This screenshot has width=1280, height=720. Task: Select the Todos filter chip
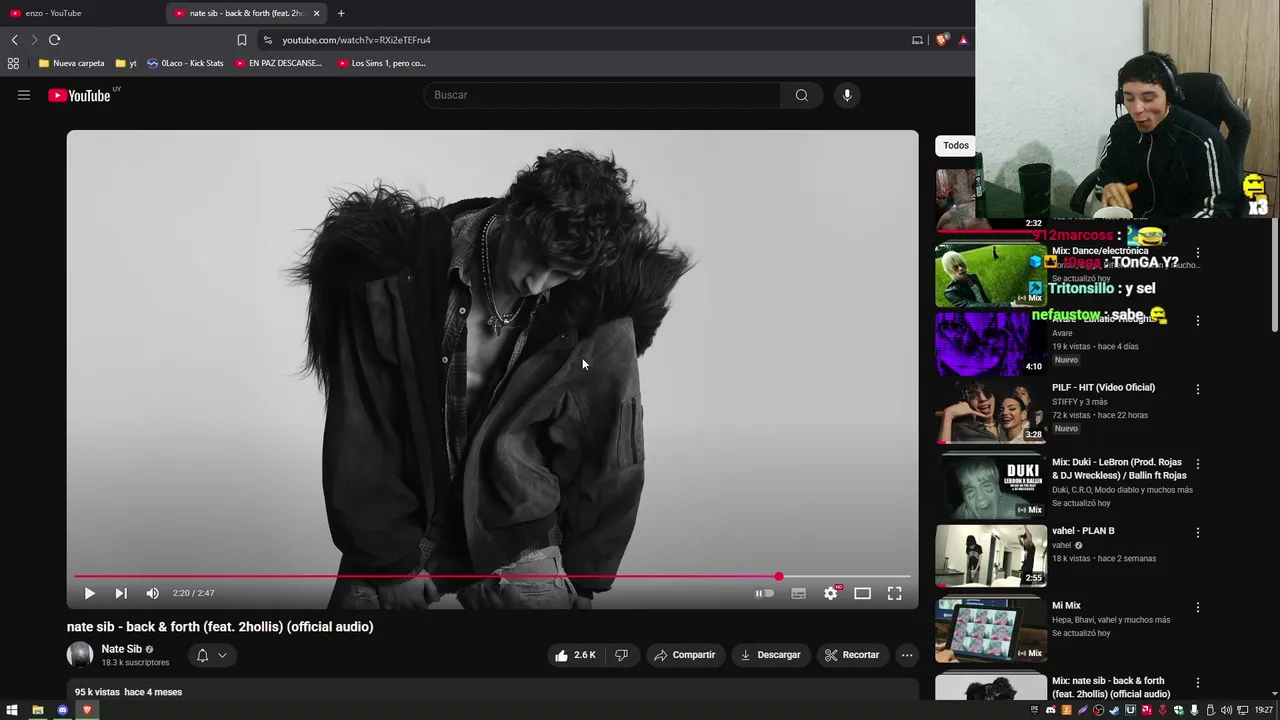956,145
